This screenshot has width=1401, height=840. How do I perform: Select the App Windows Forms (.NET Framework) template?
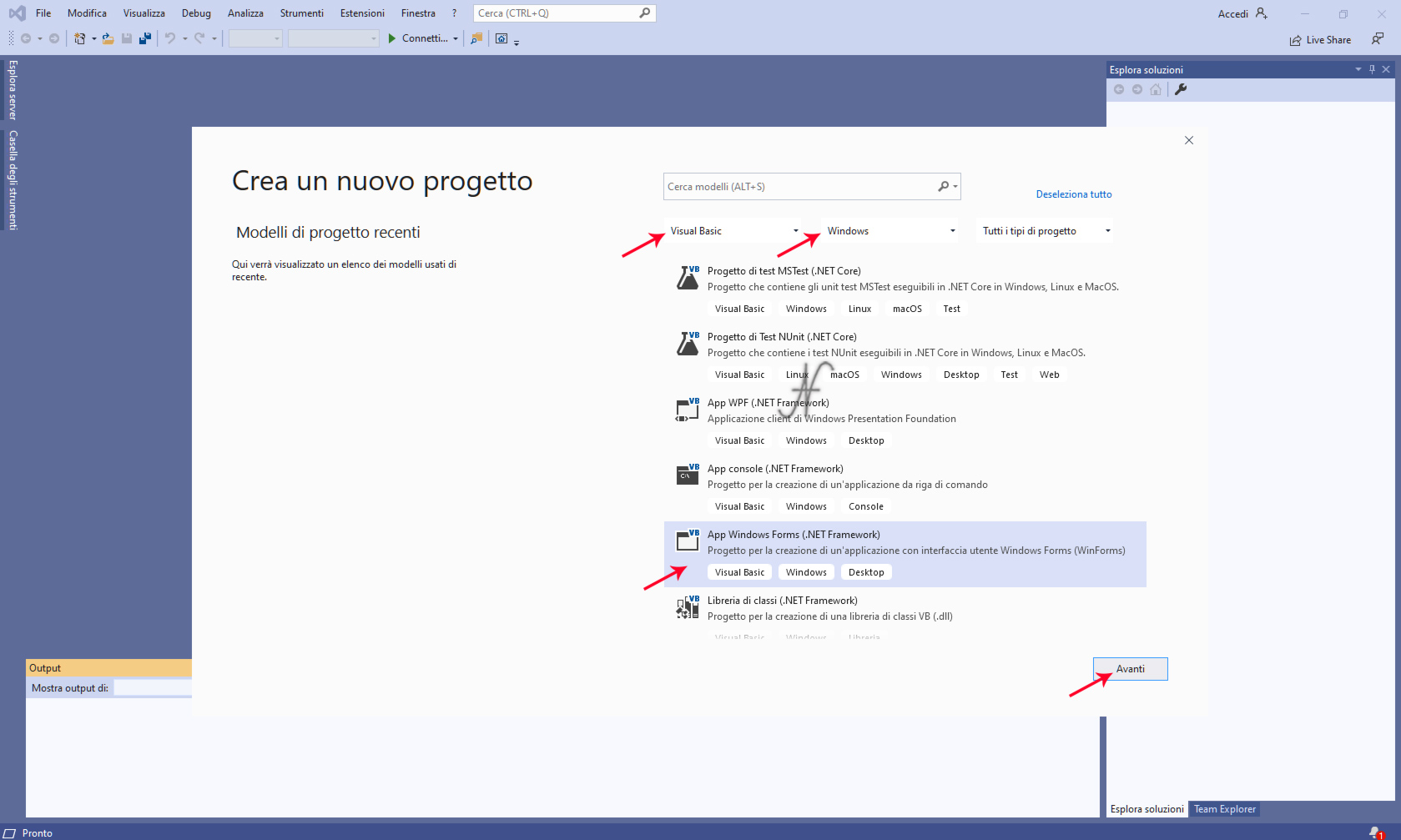[905, 554]
